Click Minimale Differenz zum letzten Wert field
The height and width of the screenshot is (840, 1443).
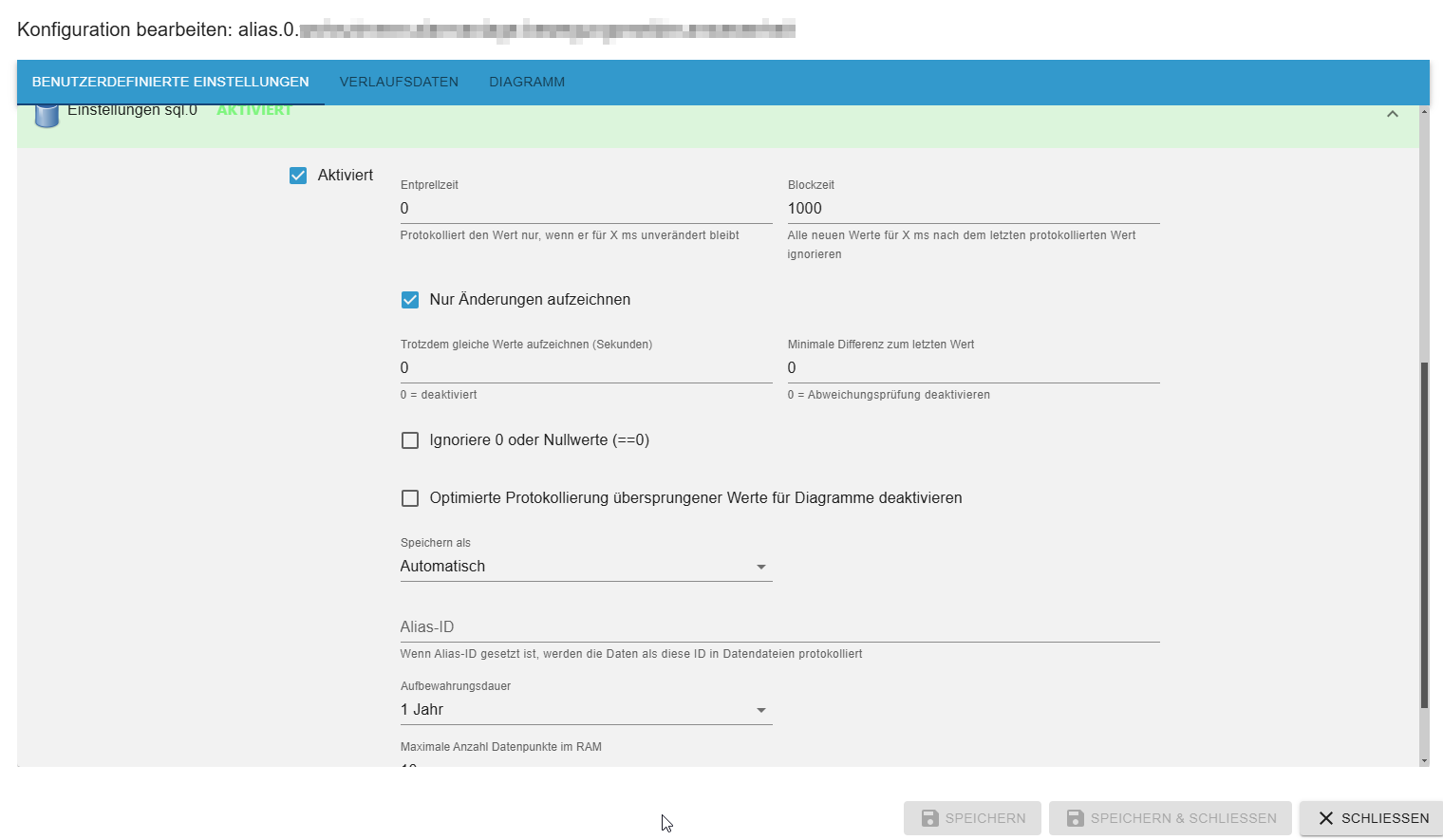(x=973, y=368)
